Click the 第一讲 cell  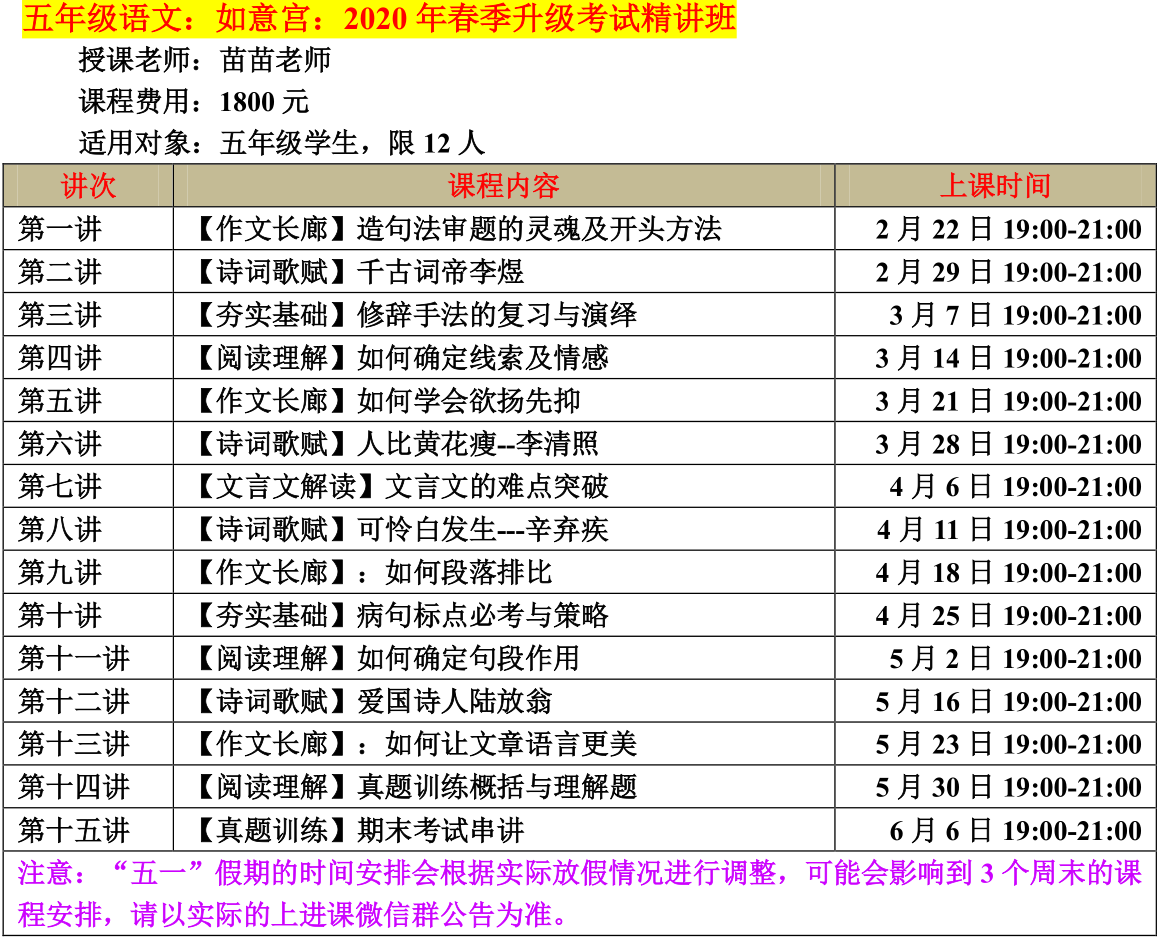point(60,230)
